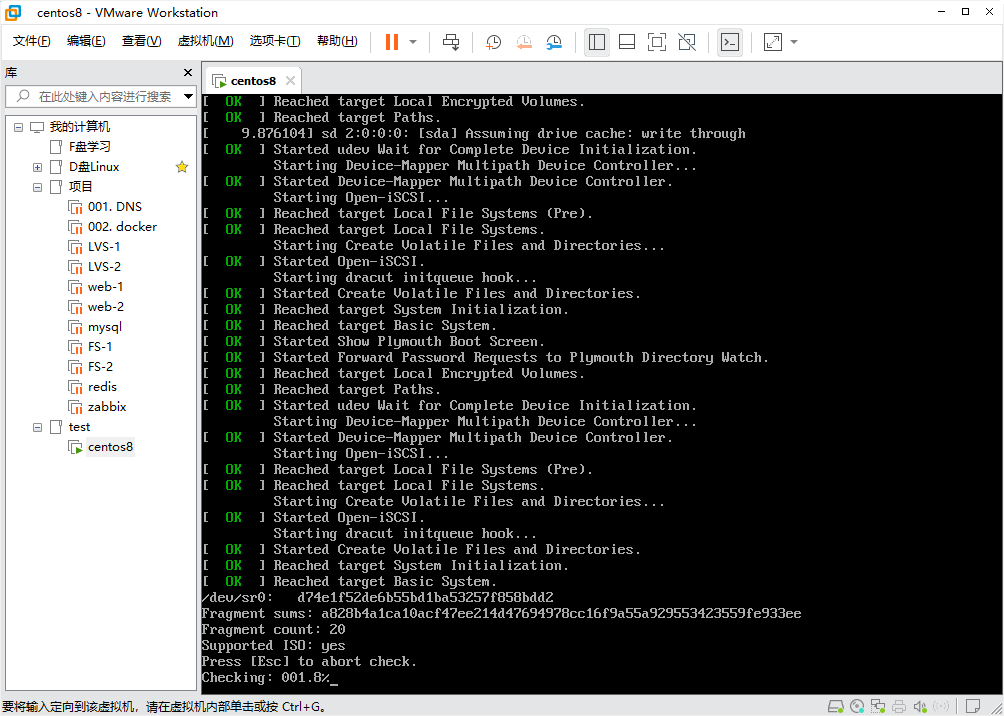Expand the D盘Linux folder
The width and height of the screenshot is (1004, 716).
pyautogui.click(x=37, y=167)
